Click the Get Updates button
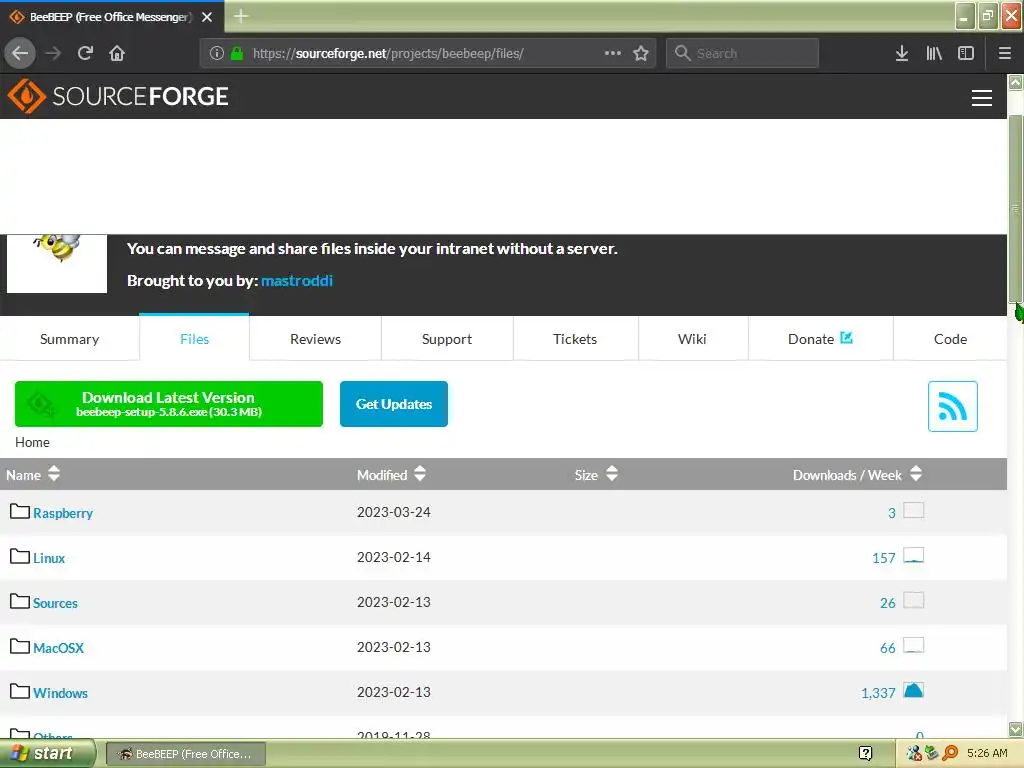Viewport: 1024px width, 768px height. (394, 404)
